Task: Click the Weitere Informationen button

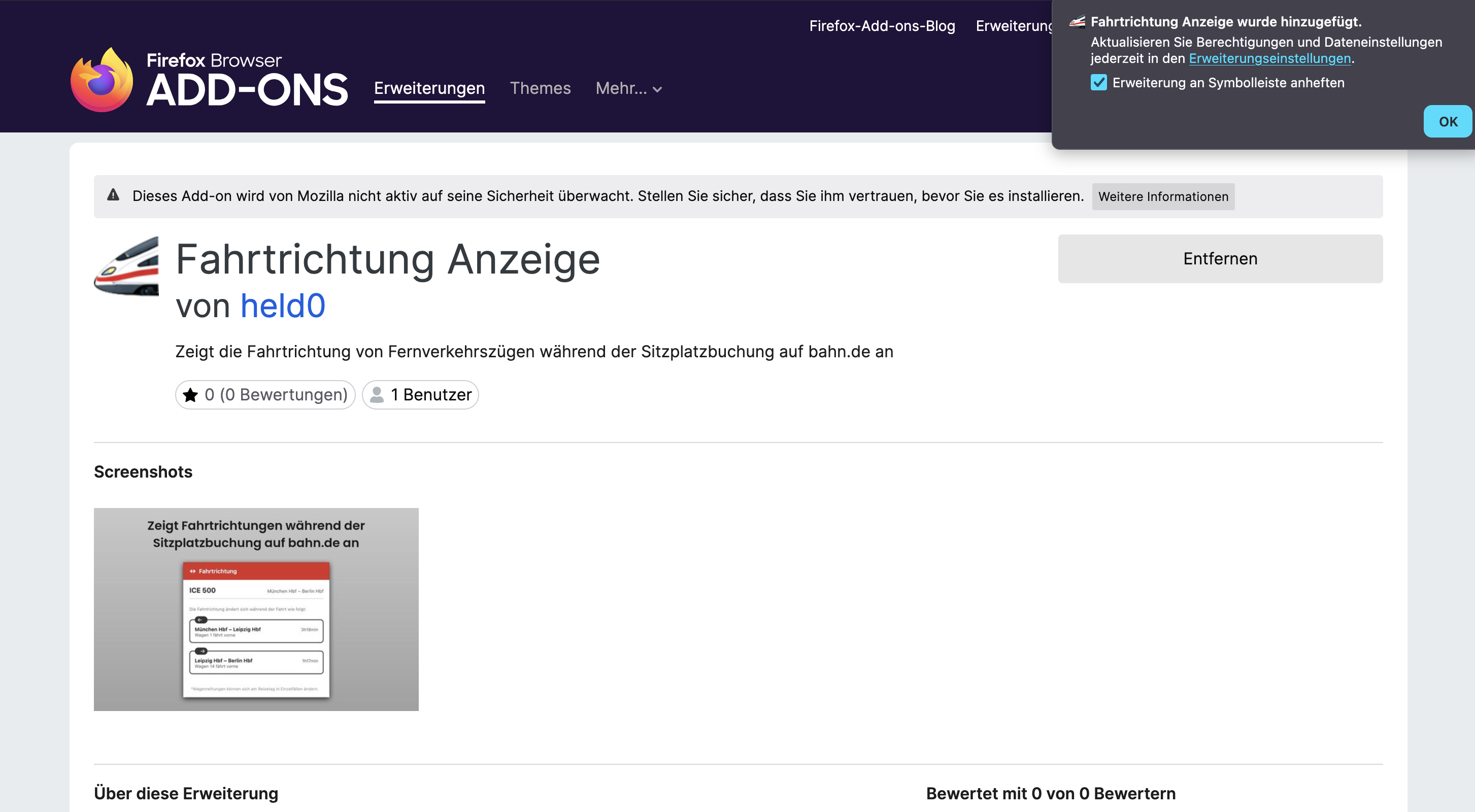Action: [1163, 196]
